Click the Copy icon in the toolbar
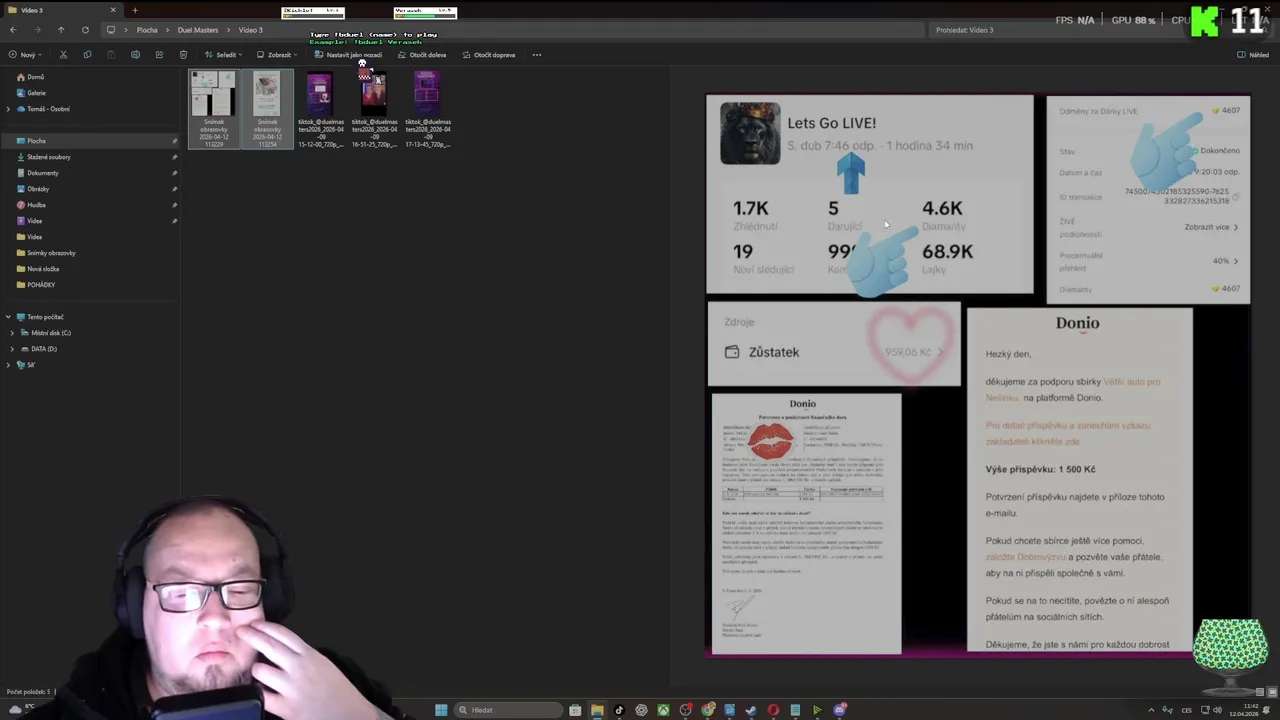 tap(87, 55)
